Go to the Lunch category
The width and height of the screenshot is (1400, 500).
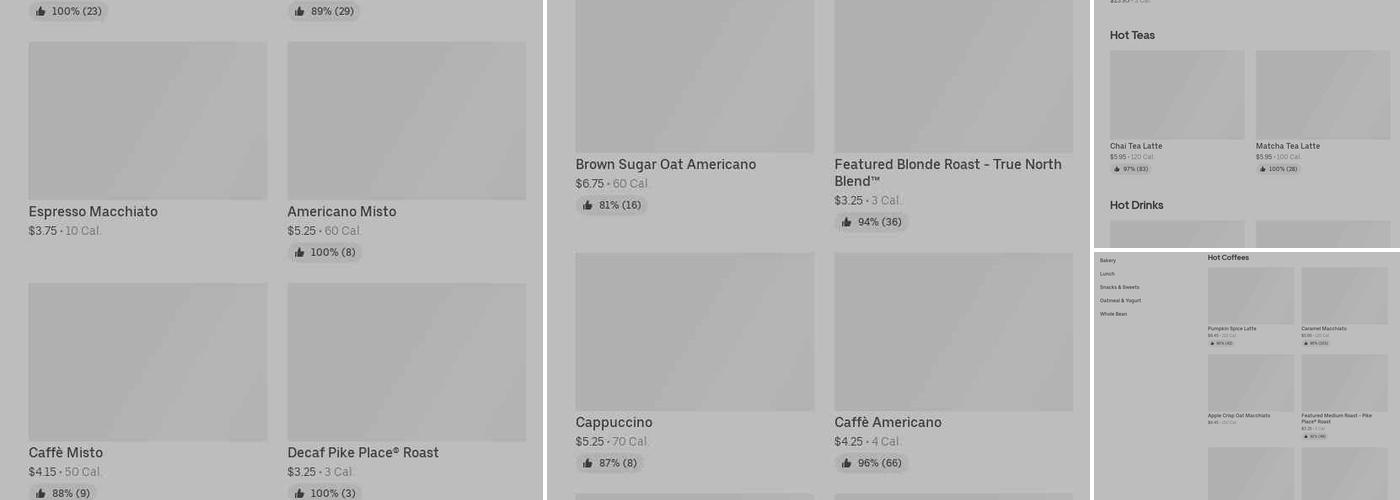[x=1107, y=274]
